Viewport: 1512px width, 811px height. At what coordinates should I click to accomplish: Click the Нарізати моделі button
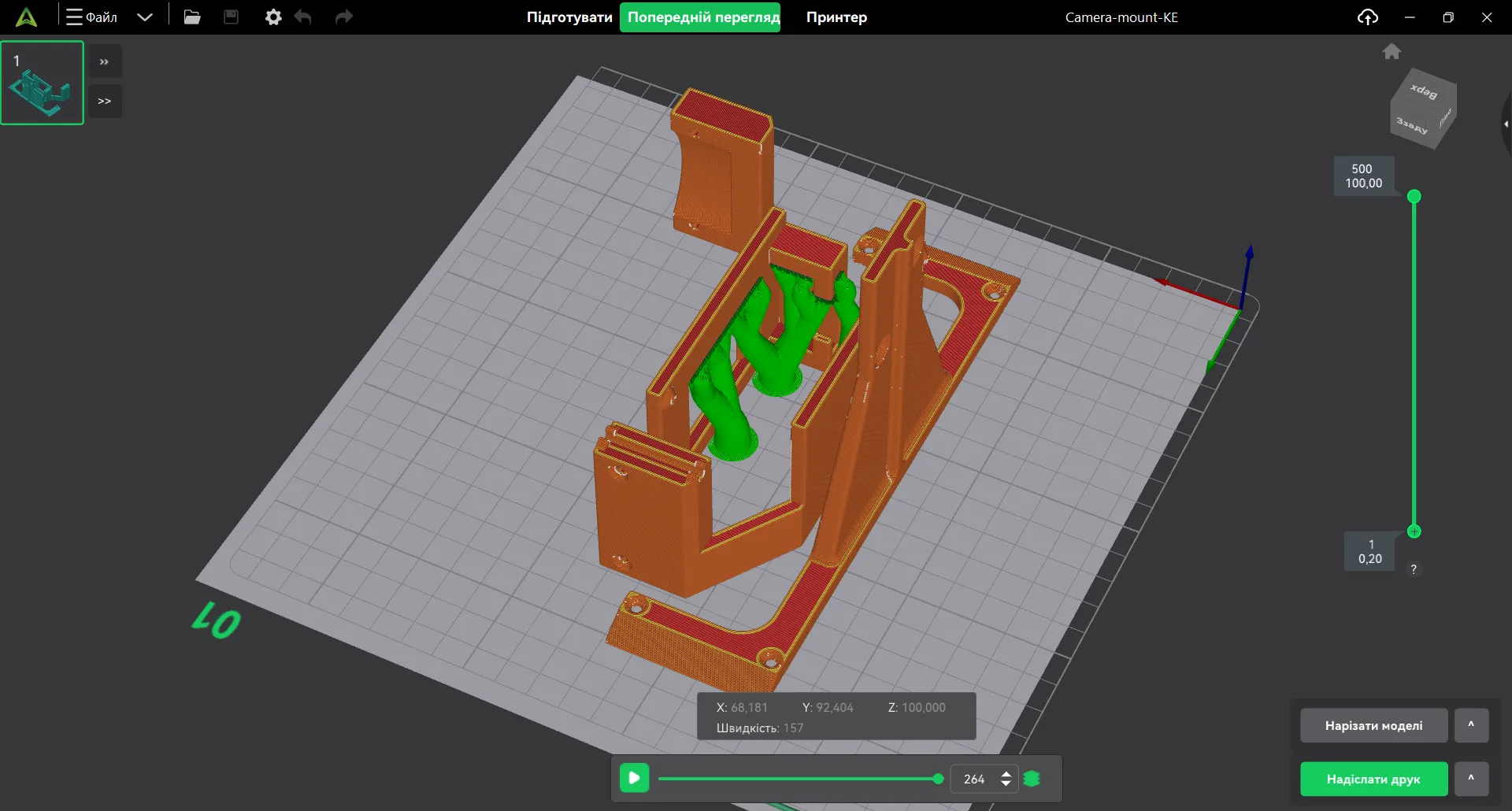click(1373, 725)
